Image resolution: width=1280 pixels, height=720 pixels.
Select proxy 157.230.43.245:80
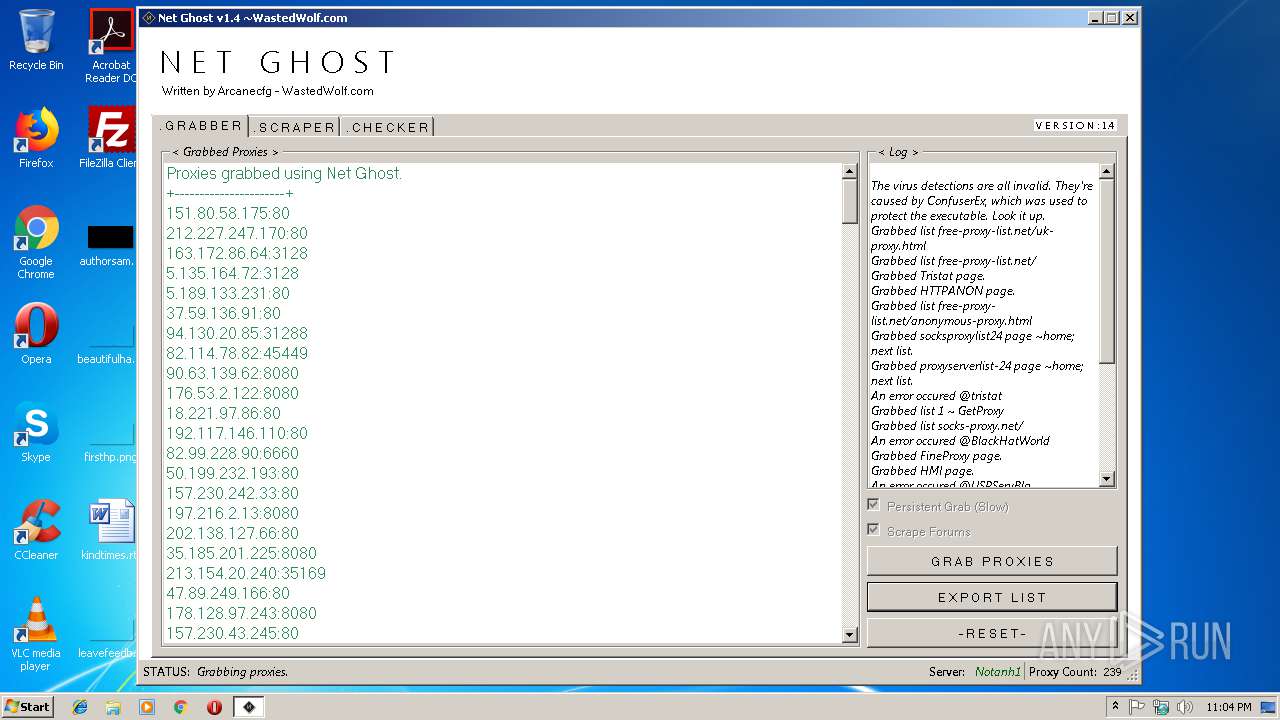pos(232,633)
